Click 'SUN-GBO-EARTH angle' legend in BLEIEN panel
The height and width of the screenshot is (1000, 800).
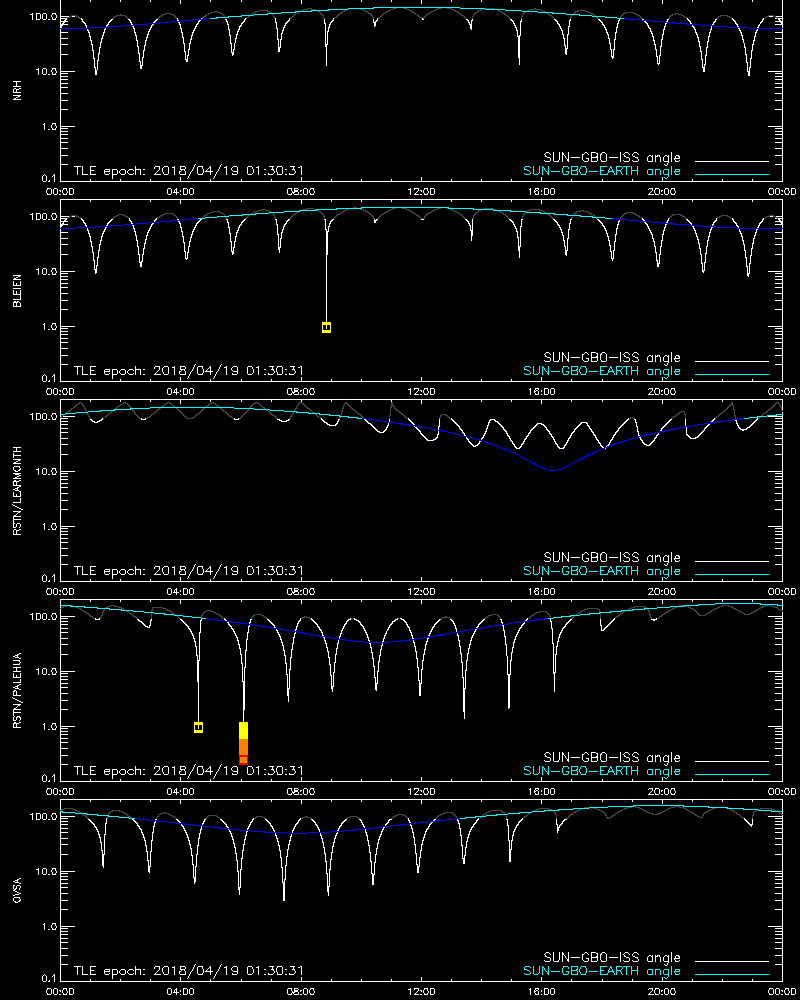coord(602,371)
